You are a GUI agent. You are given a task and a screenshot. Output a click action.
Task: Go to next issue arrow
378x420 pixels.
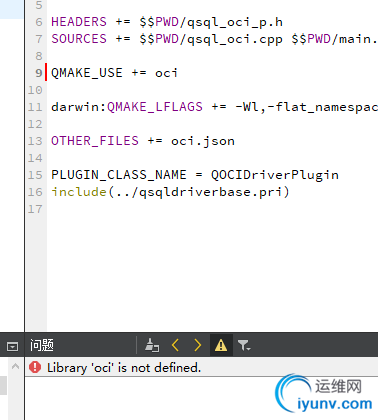(197, 345)
